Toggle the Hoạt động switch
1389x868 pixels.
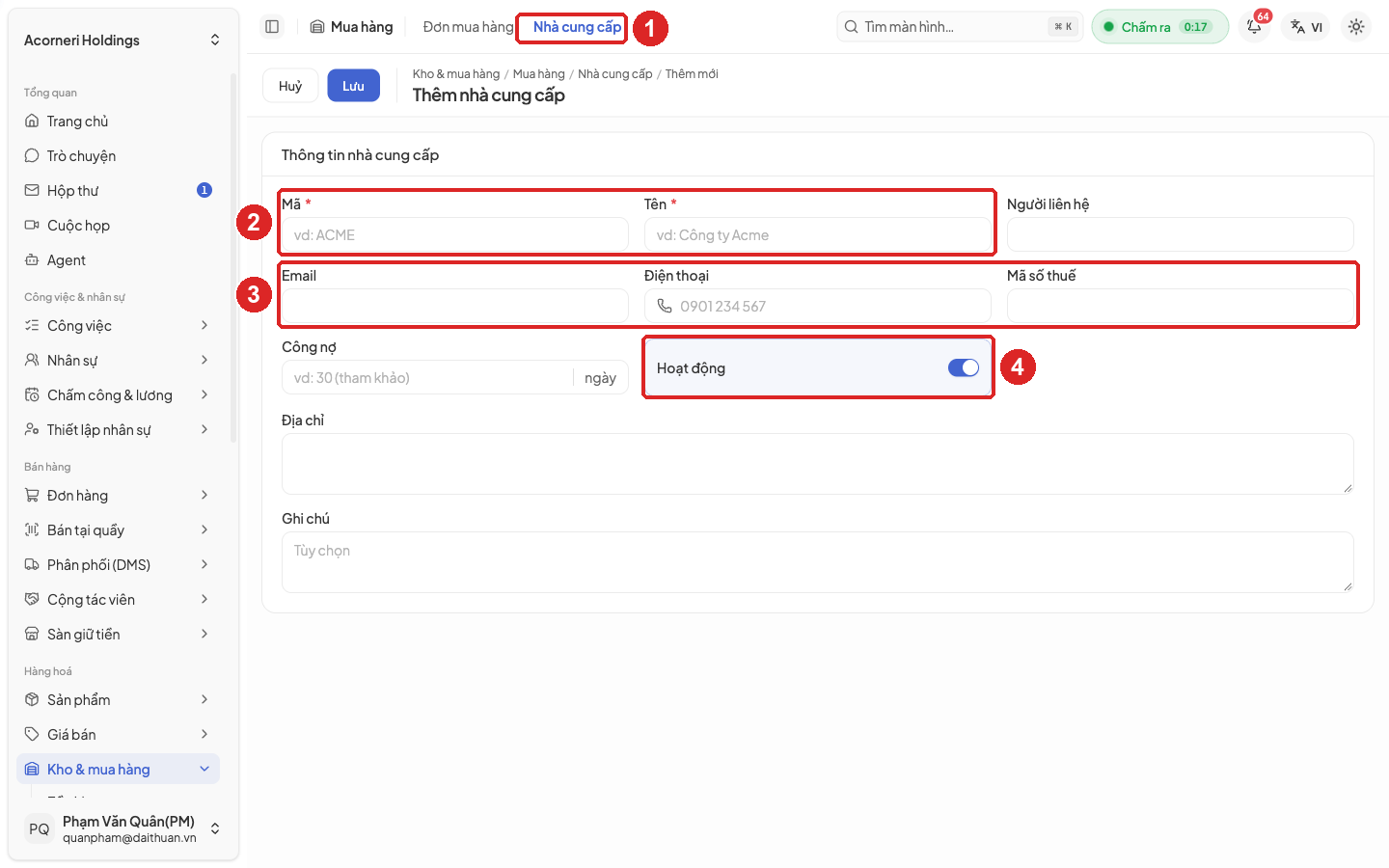click(x=964, y=367)
